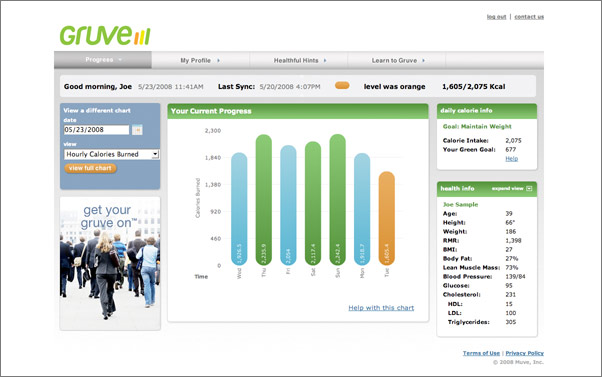This screenshot has width=602, height=377.
Task: Click the Joe Sample name
Action: coord(460,204)
